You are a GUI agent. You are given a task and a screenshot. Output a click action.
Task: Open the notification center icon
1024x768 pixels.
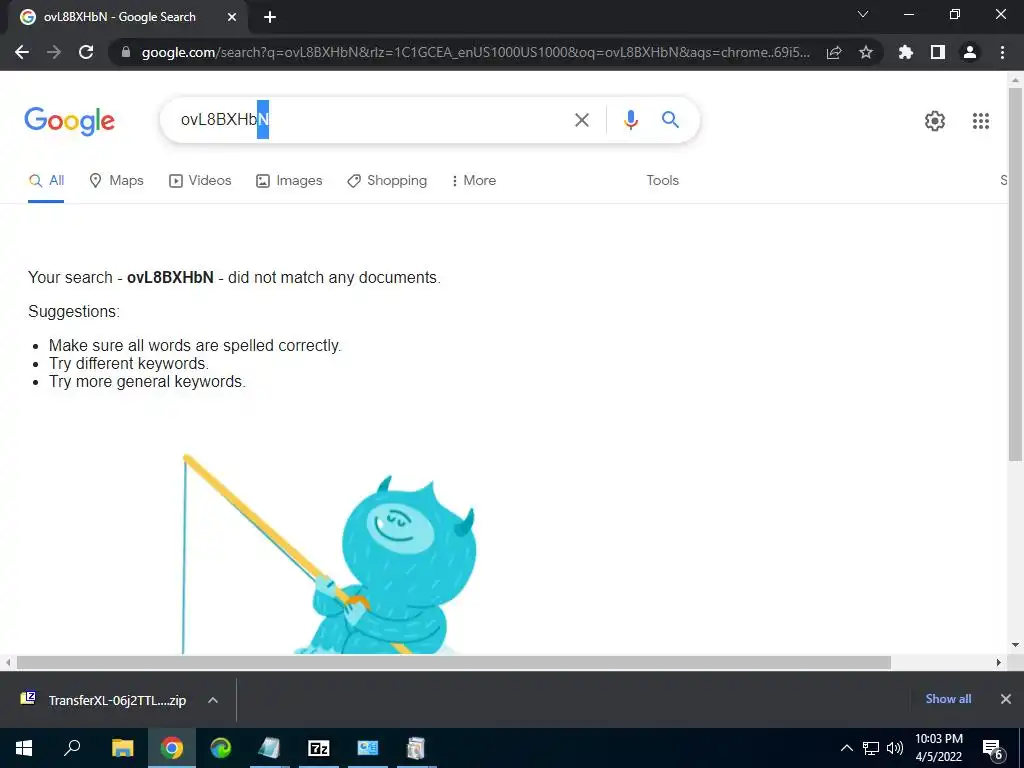pos(993,749)
